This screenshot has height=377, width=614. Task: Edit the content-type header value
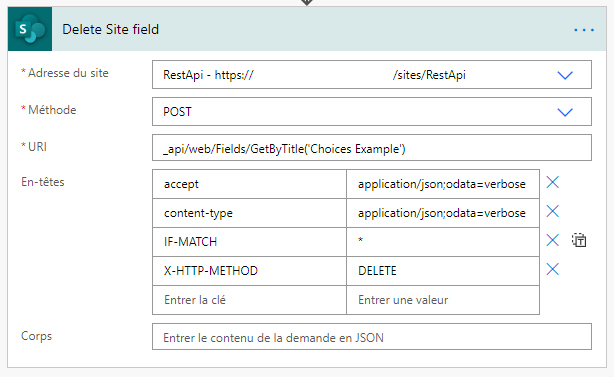click(x=443, y=213)
